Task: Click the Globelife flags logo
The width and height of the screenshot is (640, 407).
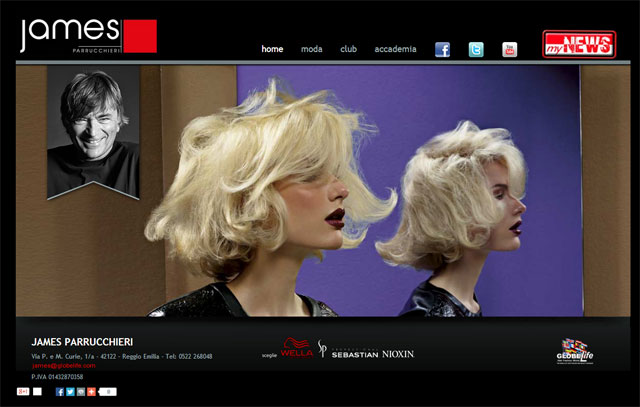Action: pyautogui.click(x=575, y=351)
